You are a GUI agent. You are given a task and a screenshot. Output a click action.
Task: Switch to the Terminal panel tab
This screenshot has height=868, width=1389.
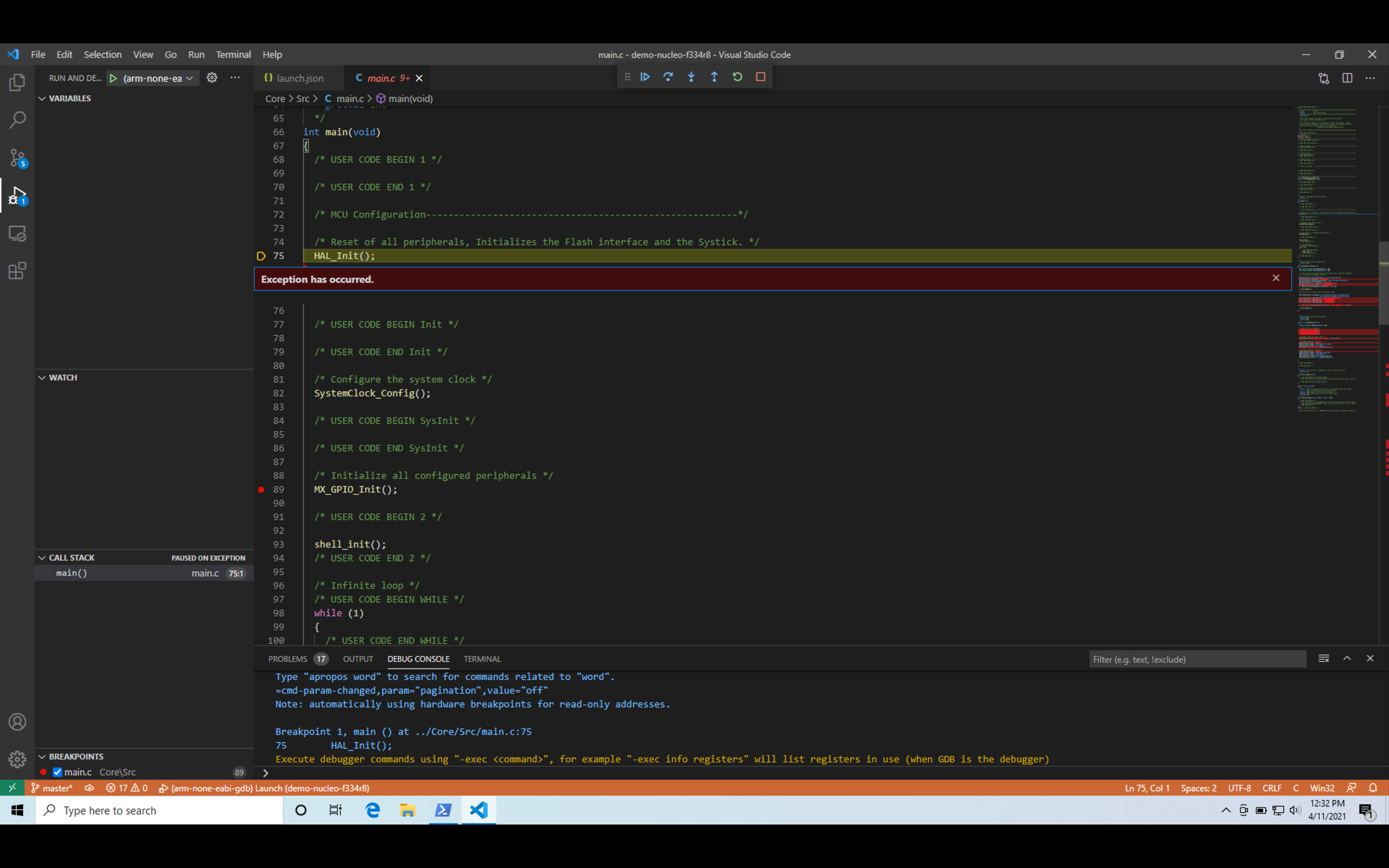(482, 658)
